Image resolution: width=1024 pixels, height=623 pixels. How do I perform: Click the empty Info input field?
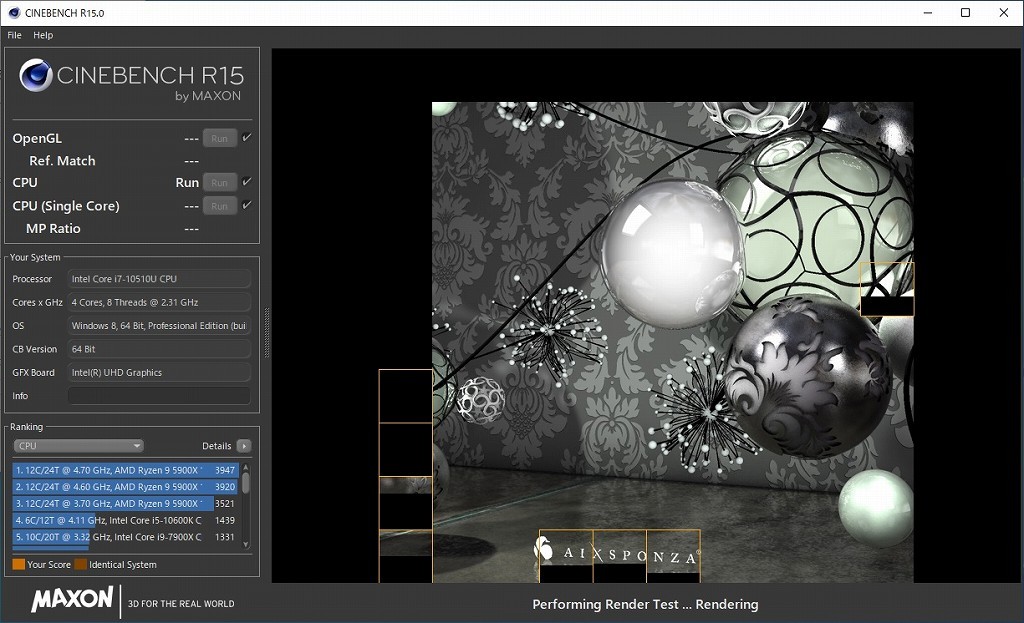pos(159,396)
